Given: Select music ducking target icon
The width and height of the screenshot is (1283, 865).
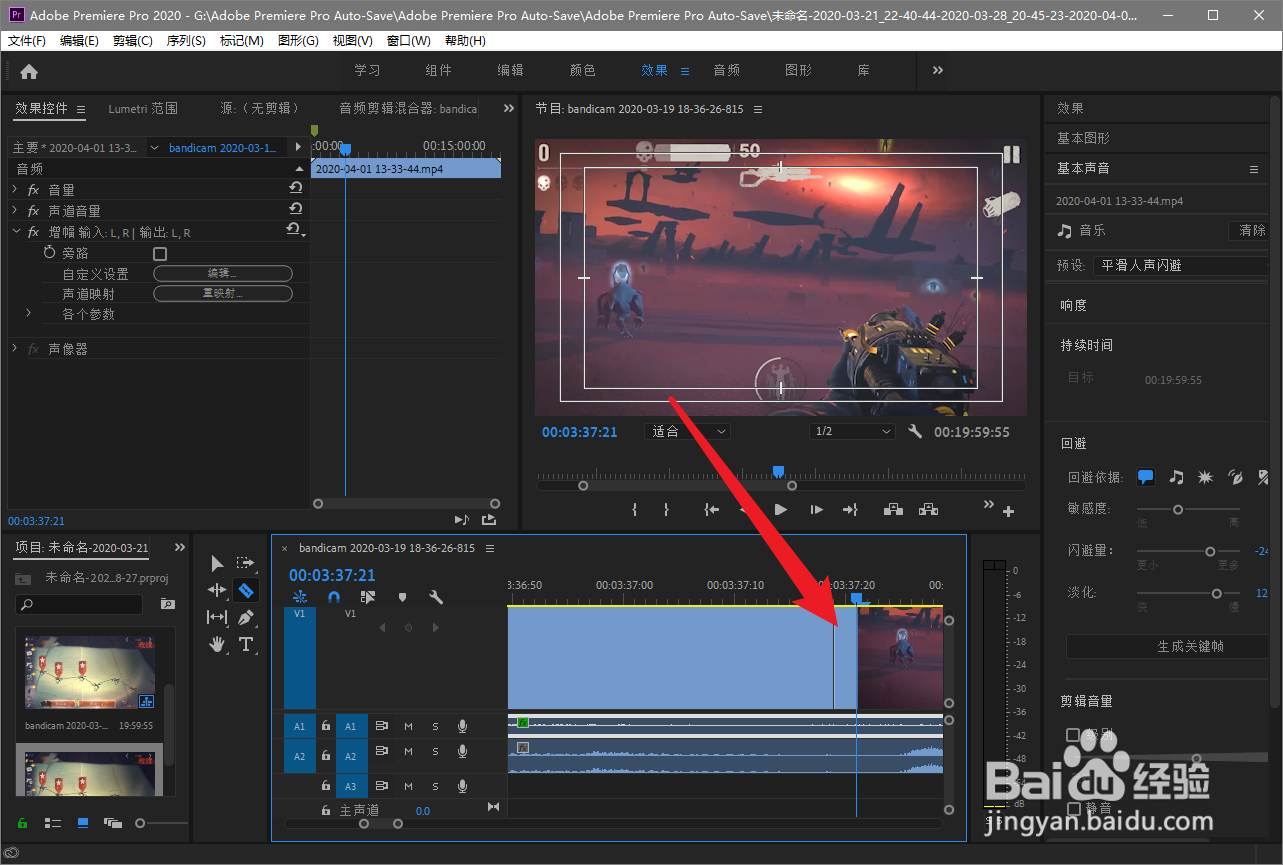Looking at the screenshot, I should click(1176, 477).
